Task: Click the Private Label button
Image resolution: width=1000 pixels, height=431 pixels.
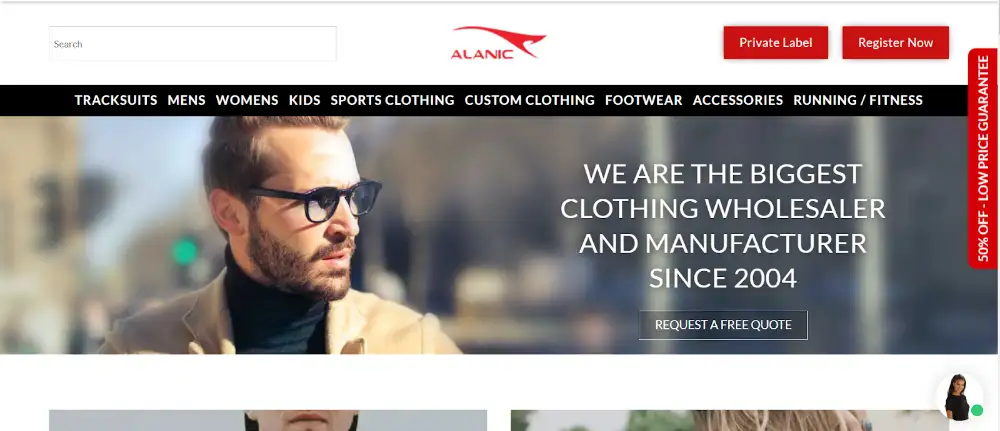Action: tap(776, 43)
